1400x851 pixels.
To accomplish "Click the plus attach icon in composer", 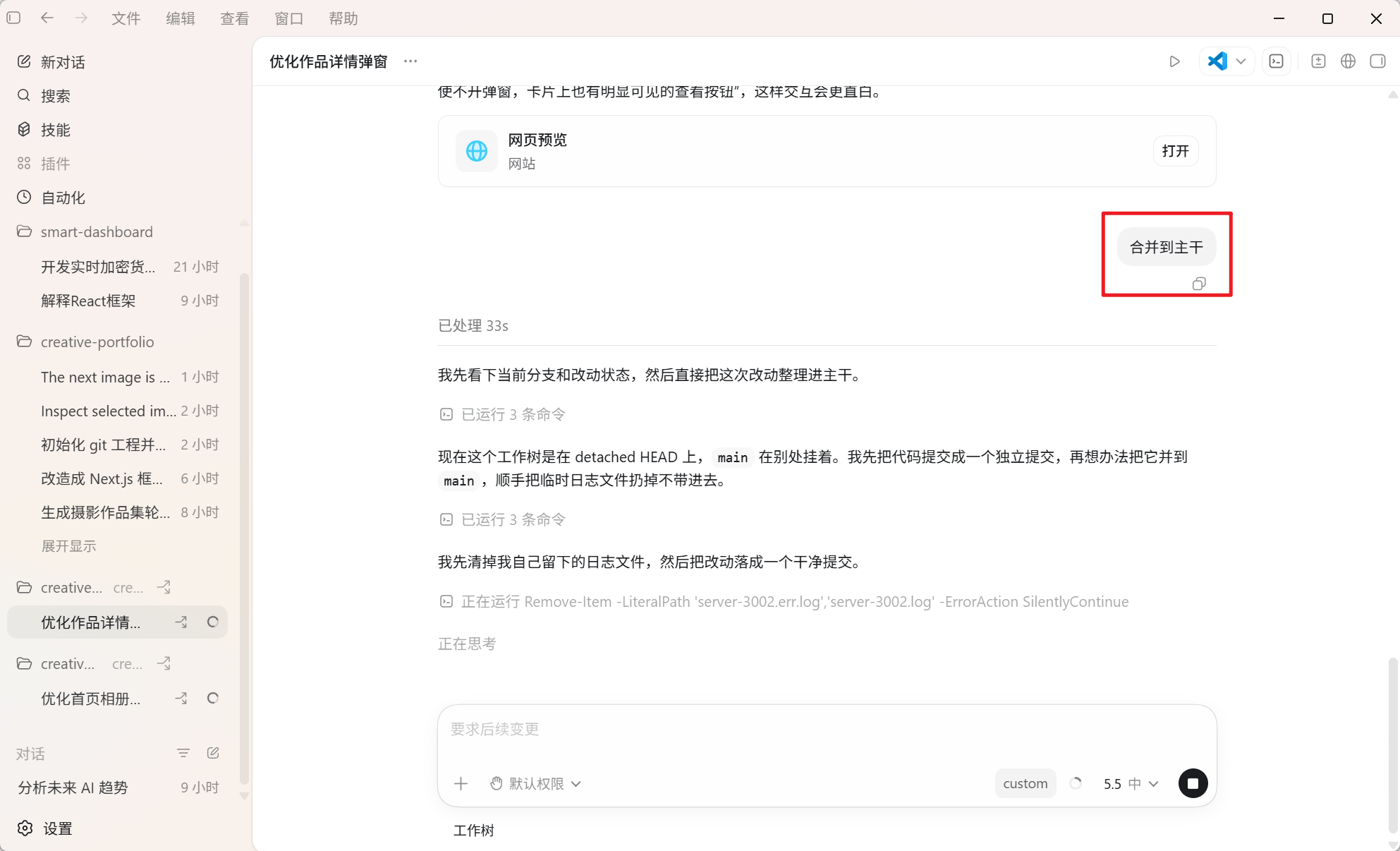I will pyautogui.click(x=461, y=784).
